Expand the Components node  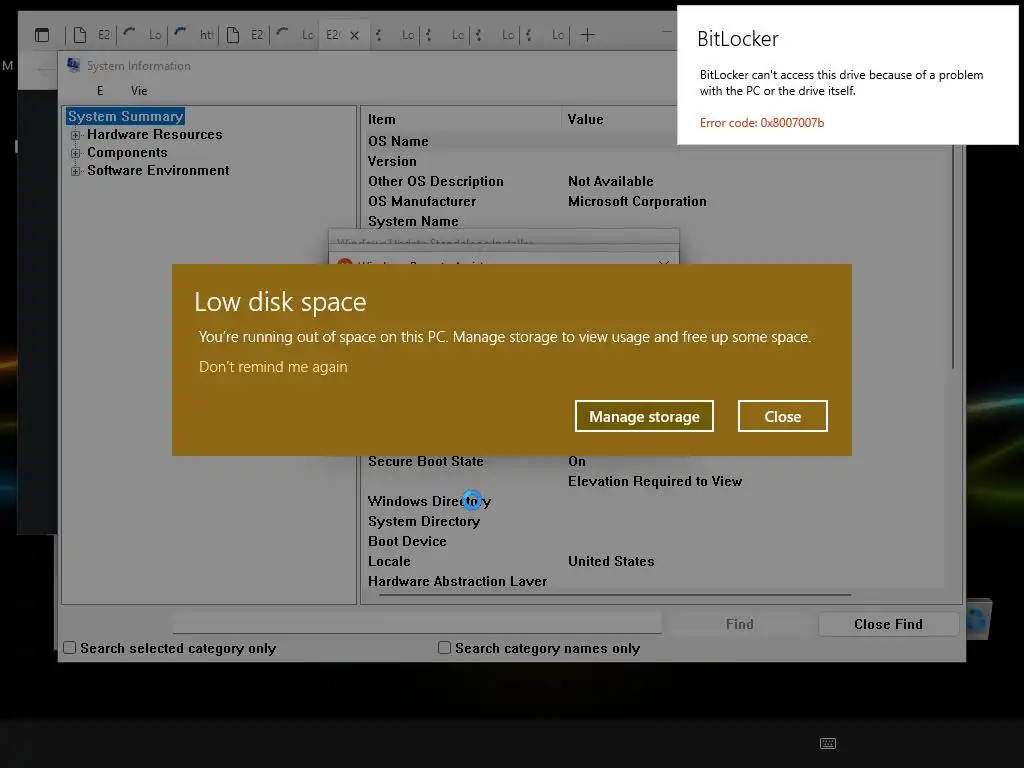point(76,153)
